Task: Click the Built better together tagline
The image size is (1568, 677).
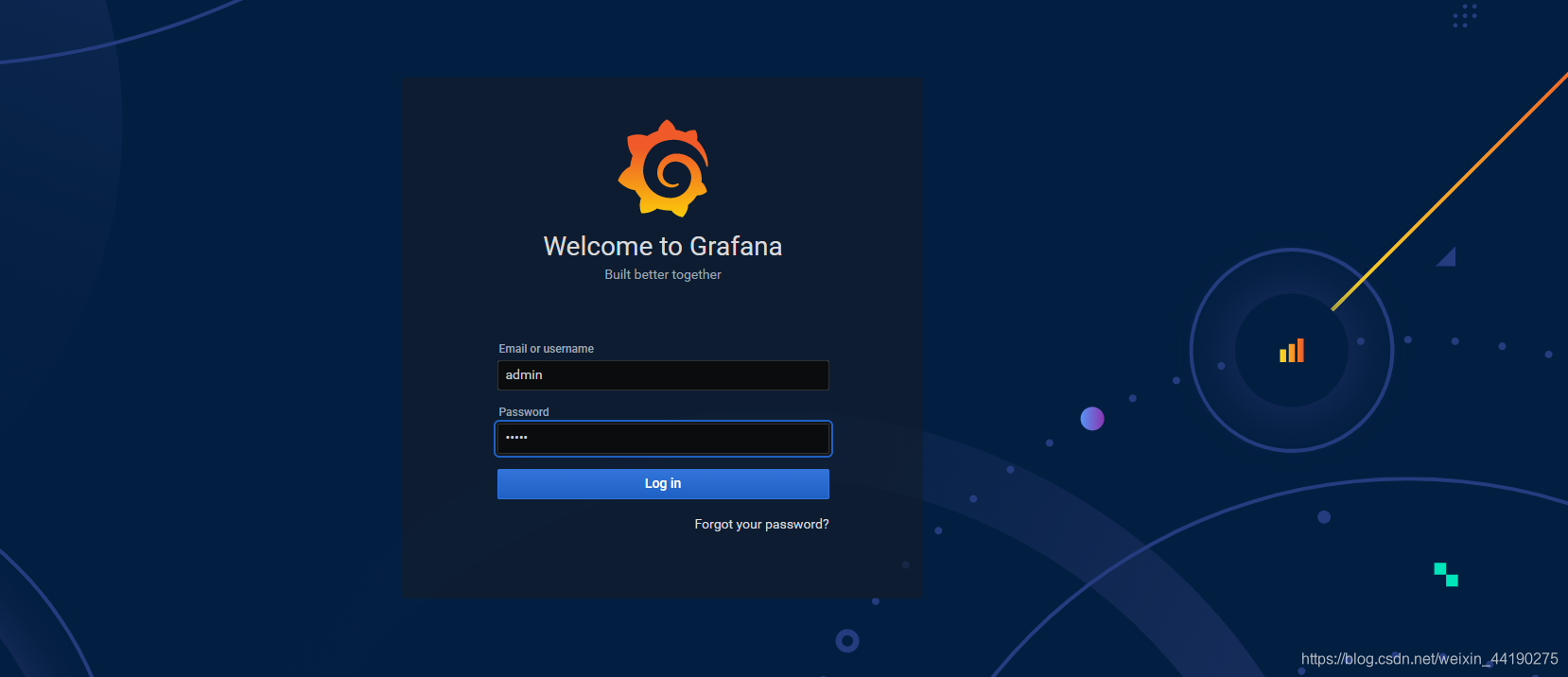Action: [663, 274]
